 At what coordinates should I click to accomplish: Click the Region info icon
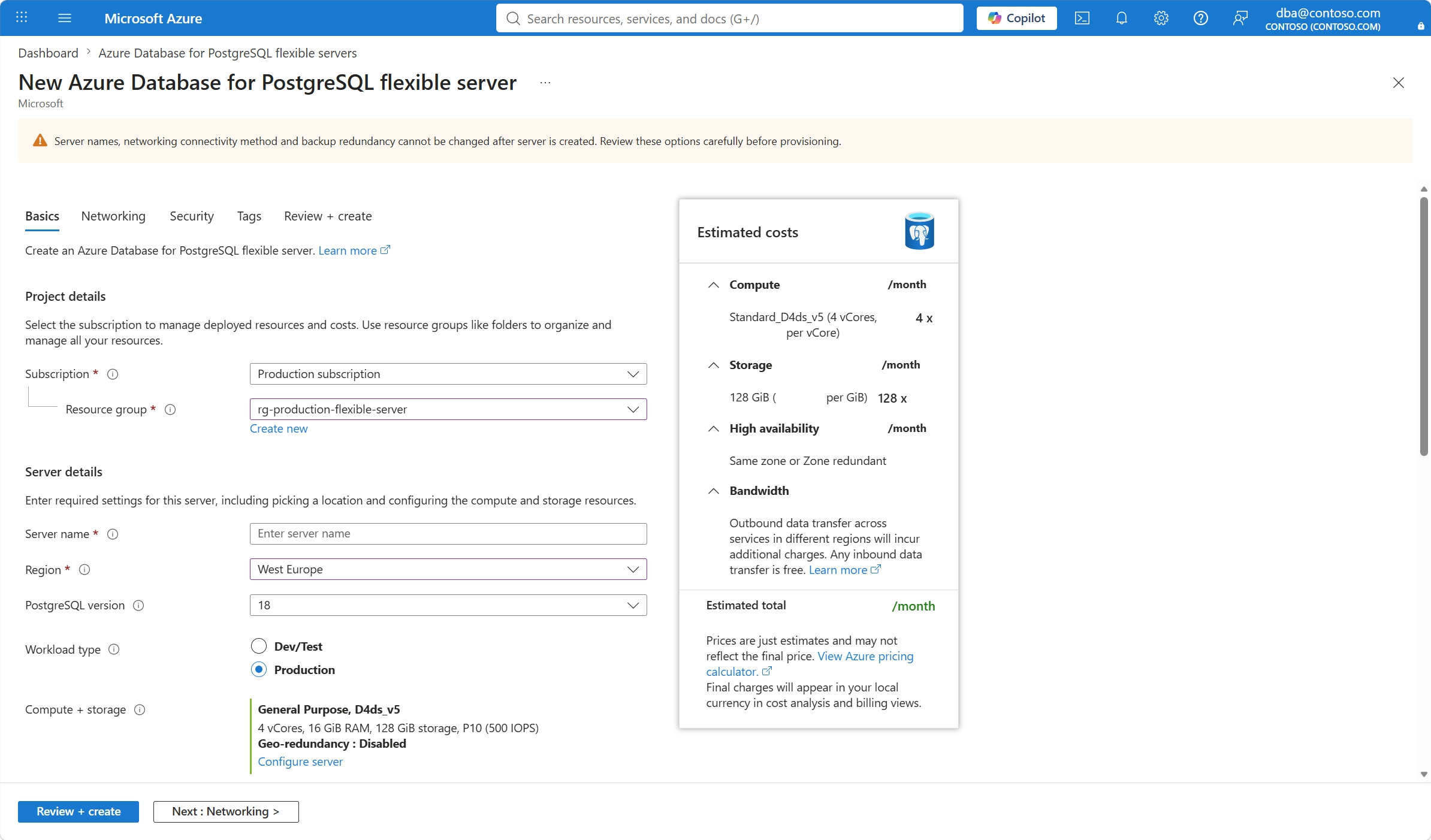[x=84, y=569]
